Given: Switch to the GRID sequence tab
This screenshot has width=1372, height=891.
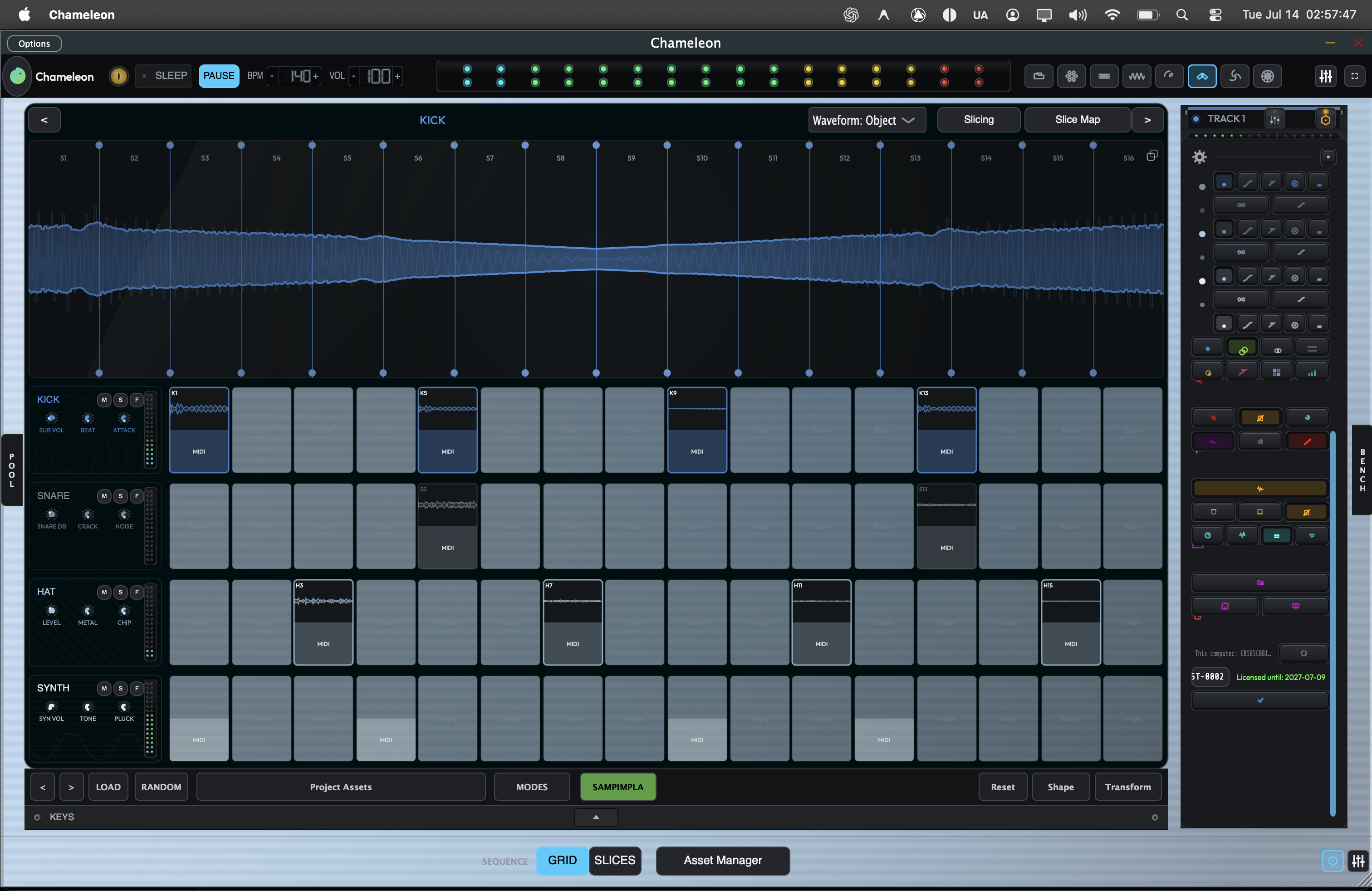Looking at the screenshot, I should tap(562, 861).
